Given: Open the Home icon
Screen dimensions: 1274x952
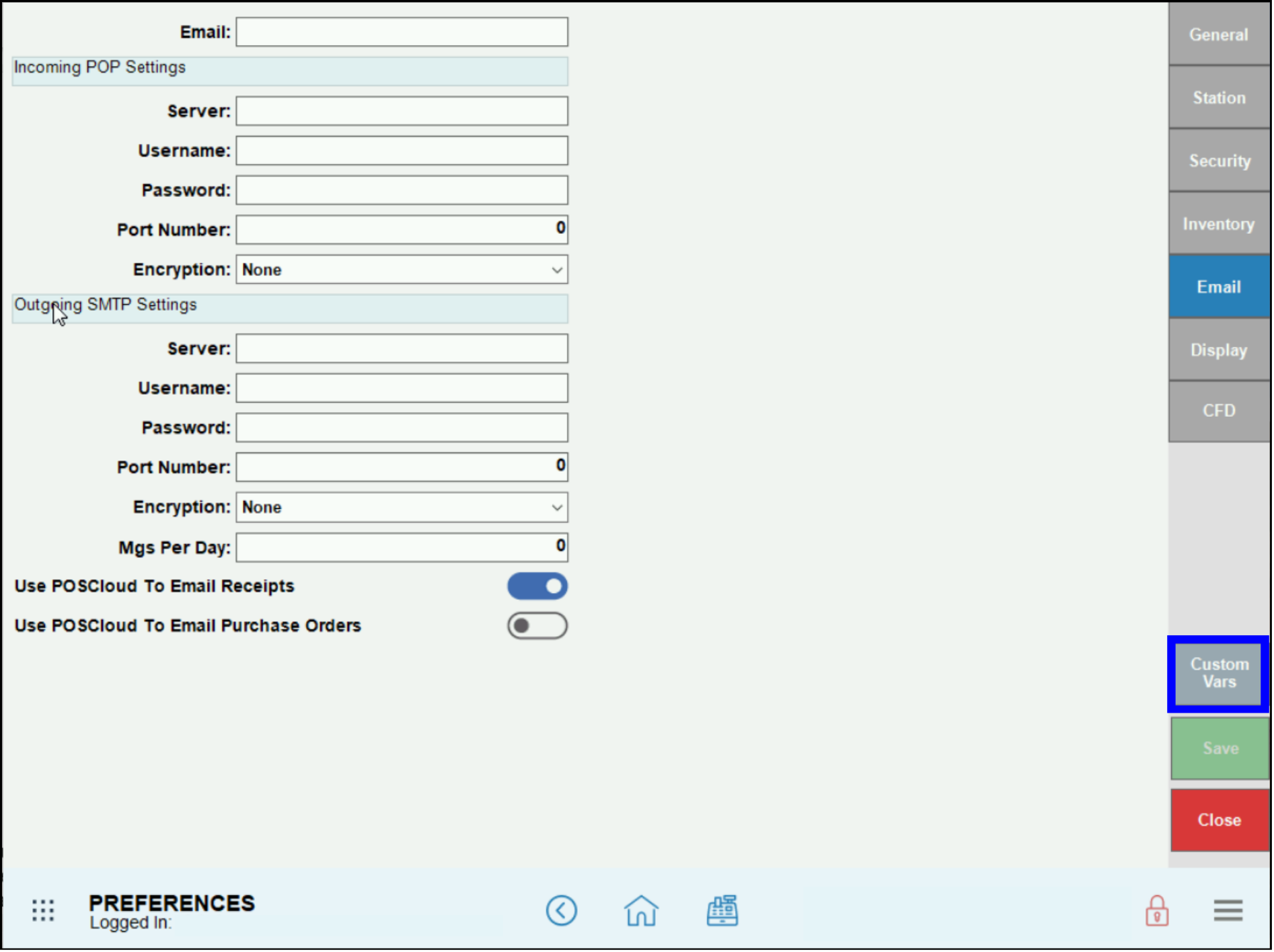Looking at the screenshot, I should click(x=642, y=912).
